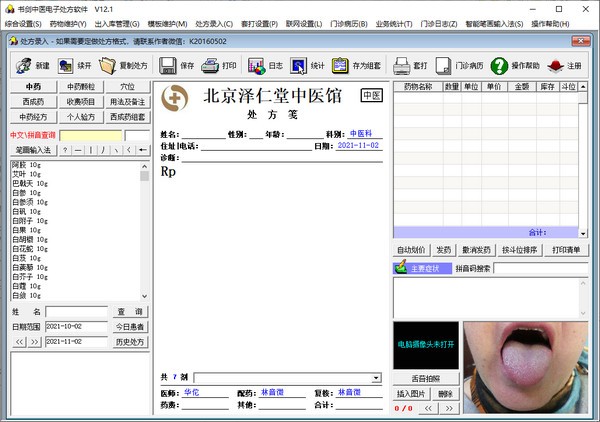Click the 注册 register icon

pyautogui.click(x=554, y=65)
